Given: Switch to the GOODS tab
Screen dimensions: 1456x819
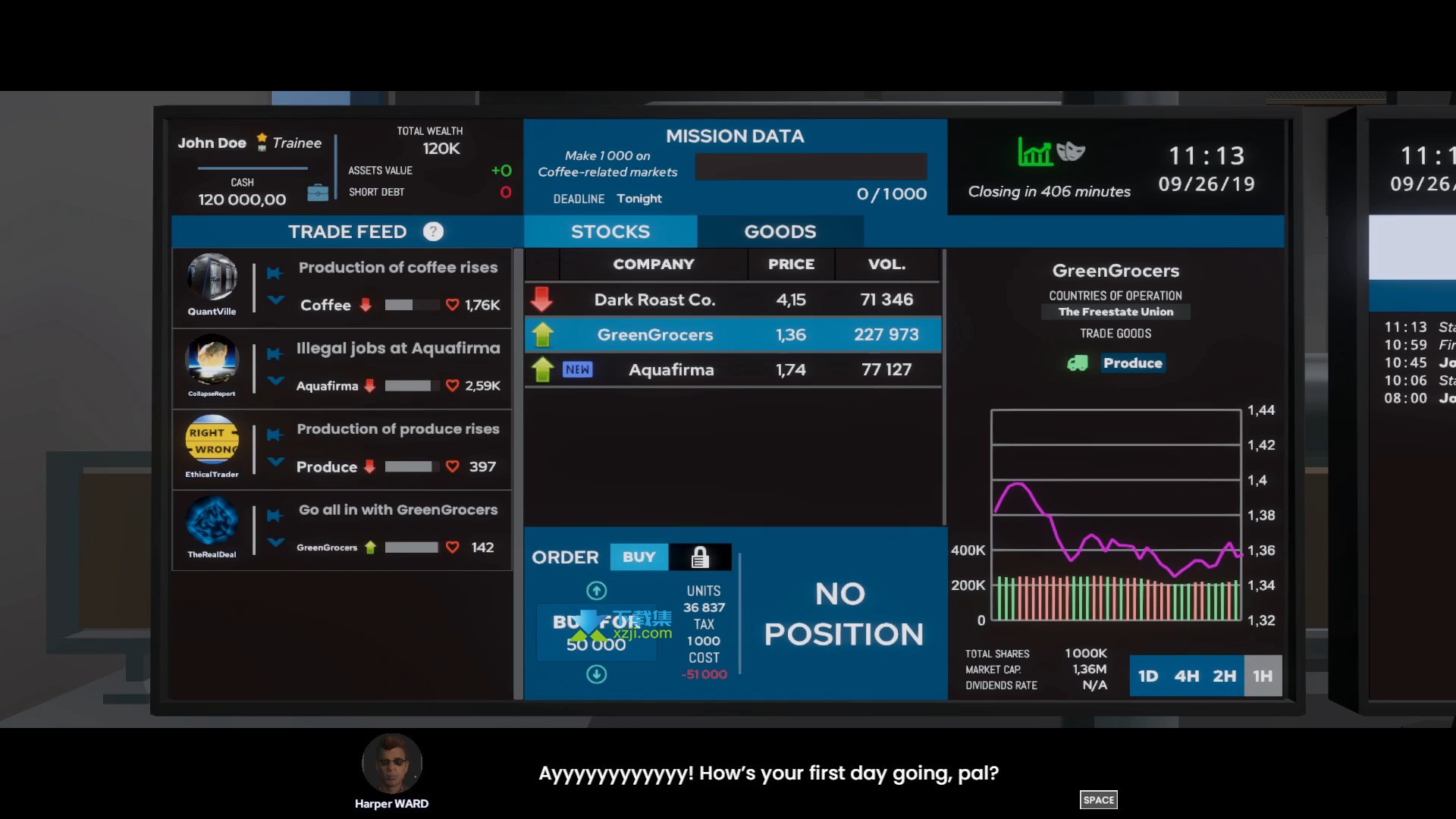Looking at the screenshot, I should 780,231.
